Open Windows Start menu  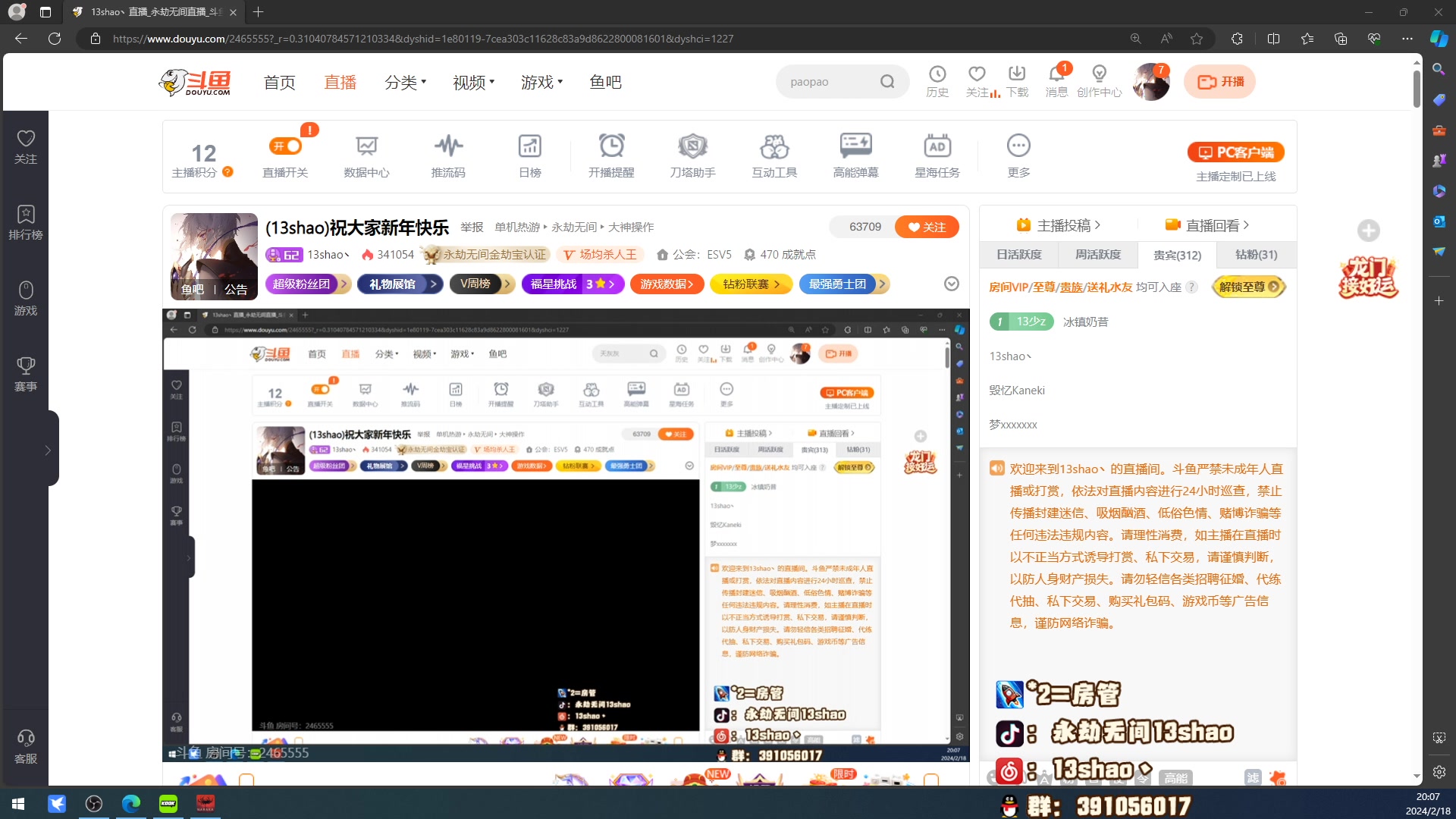coord(18,804)
